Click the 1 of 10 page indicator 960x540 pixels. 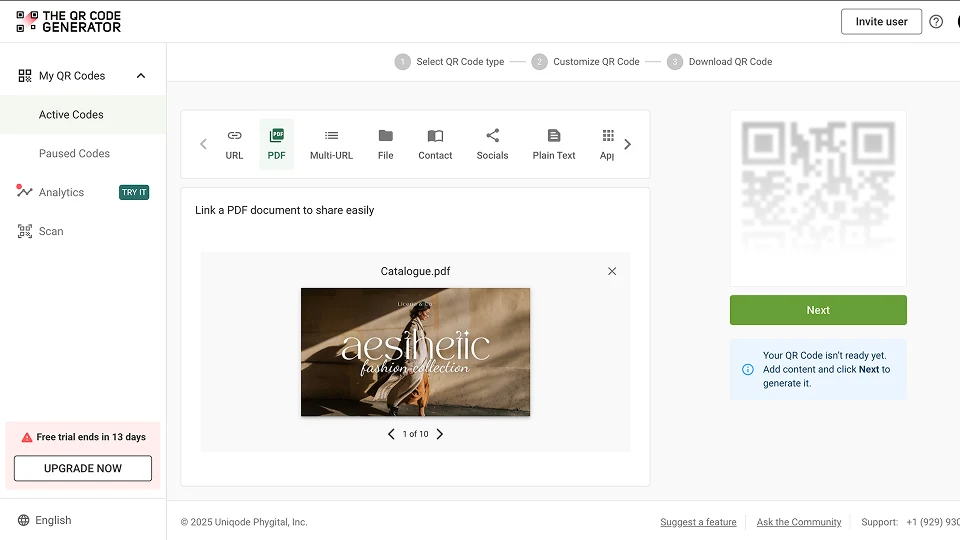(415, 434)
